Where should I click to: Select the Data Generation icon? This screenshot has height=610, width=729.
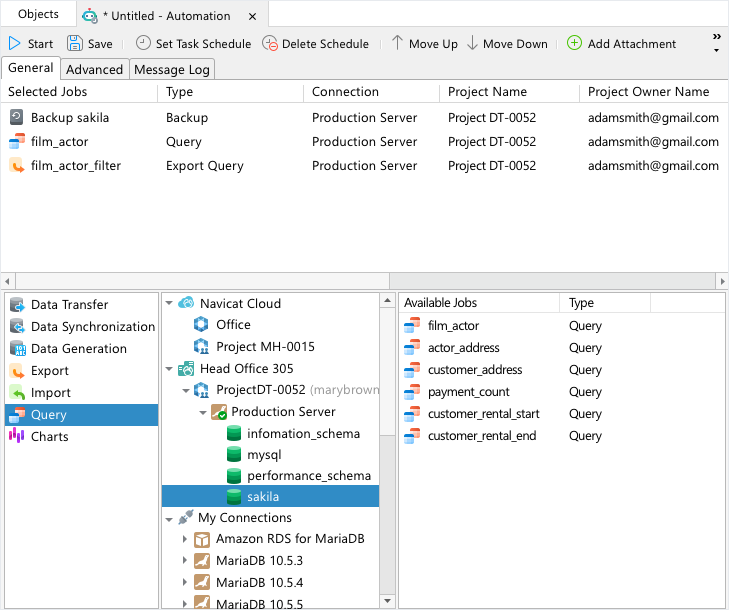click(17, 348)
